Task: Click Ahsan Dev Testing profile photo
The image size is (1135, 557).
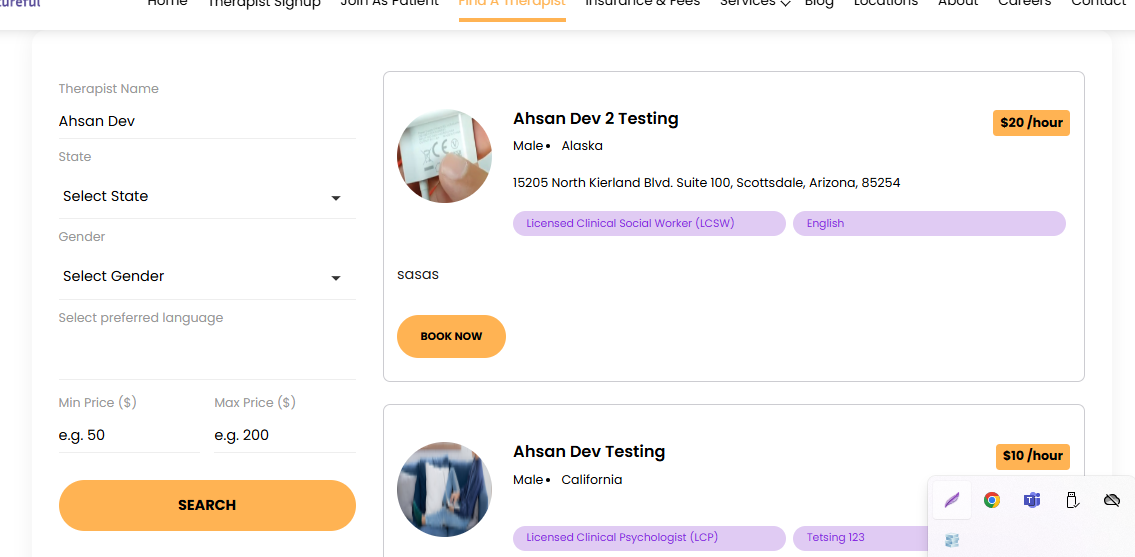Action: 444,489
